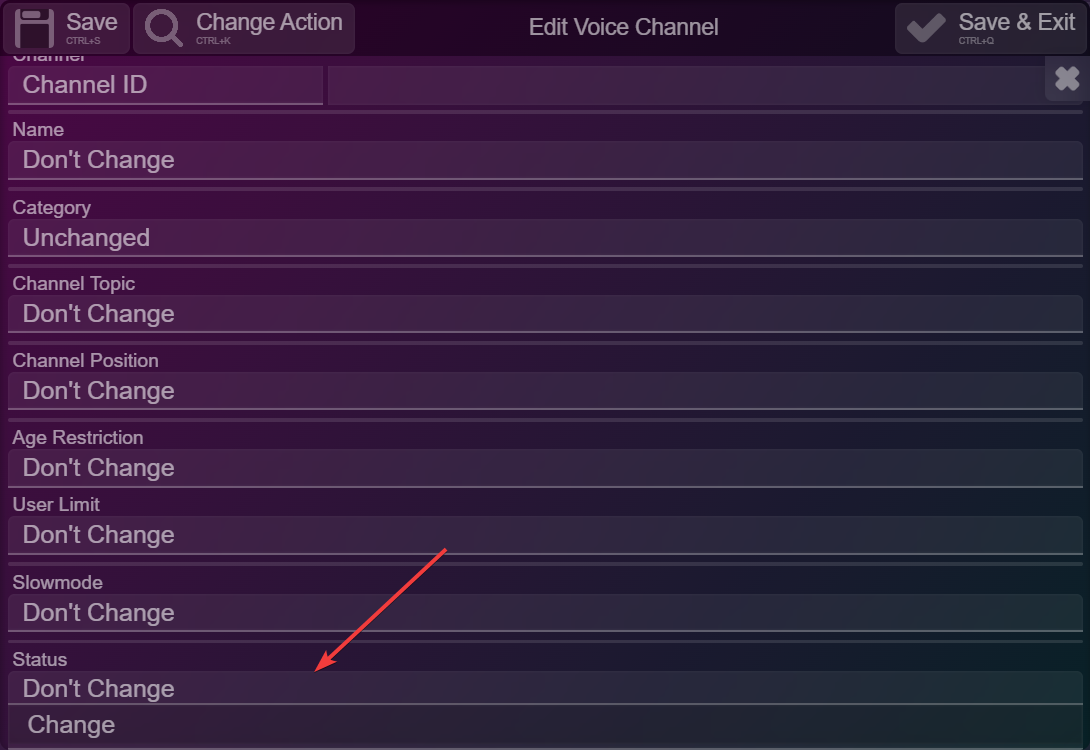Expand the Age Restriction dropdown

click(x=545, y=468)
